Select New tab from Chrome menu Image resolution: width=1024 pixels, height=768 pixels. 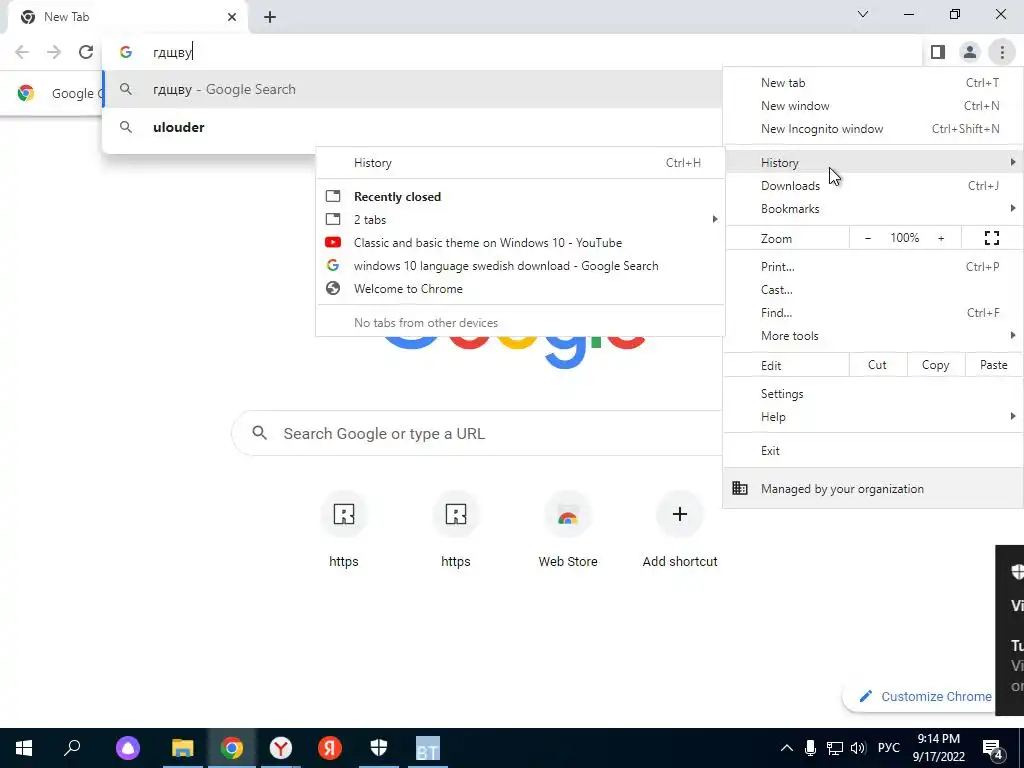point(873,83)
